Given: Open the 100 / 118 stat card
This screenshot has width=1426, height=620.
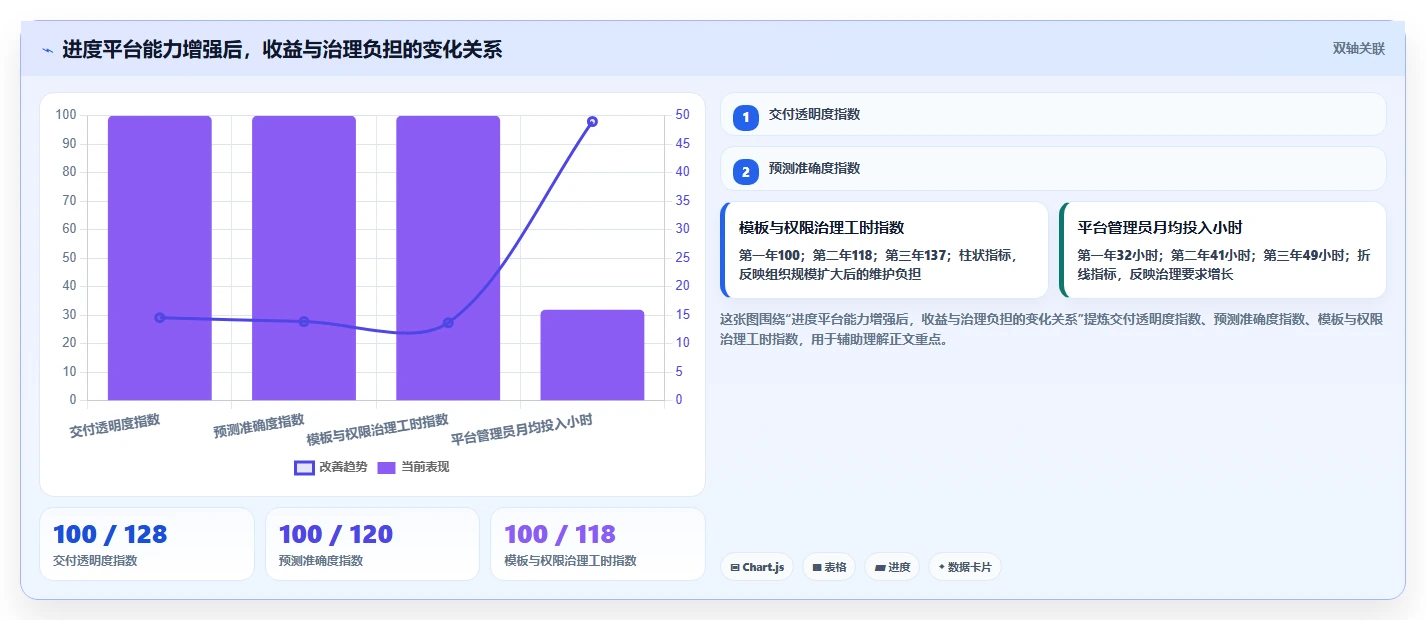Looking at the screenshot, I should 598,544.
